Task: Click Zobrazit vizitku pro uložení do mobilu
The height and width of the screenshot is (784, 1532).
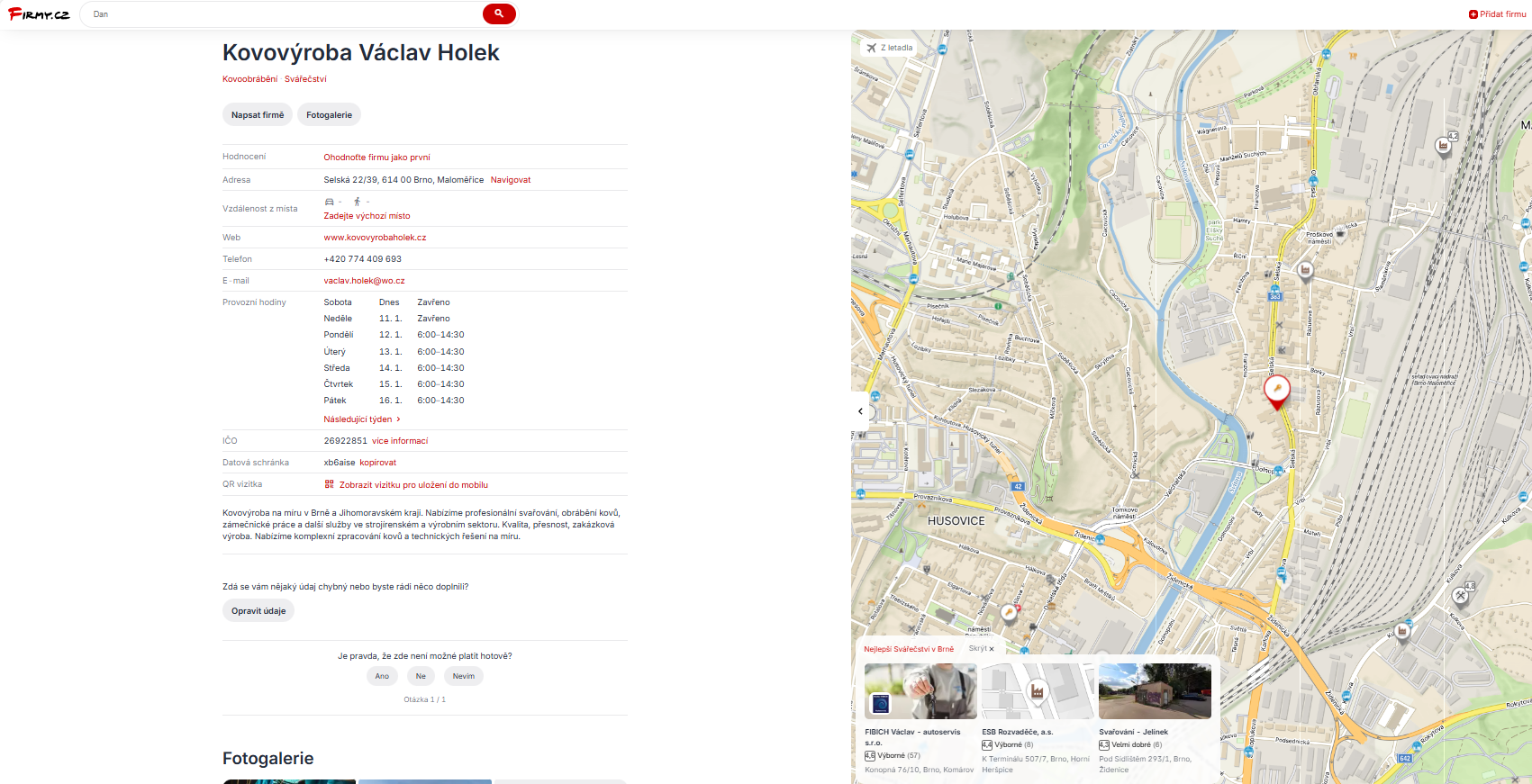Action: click(413, 485)
